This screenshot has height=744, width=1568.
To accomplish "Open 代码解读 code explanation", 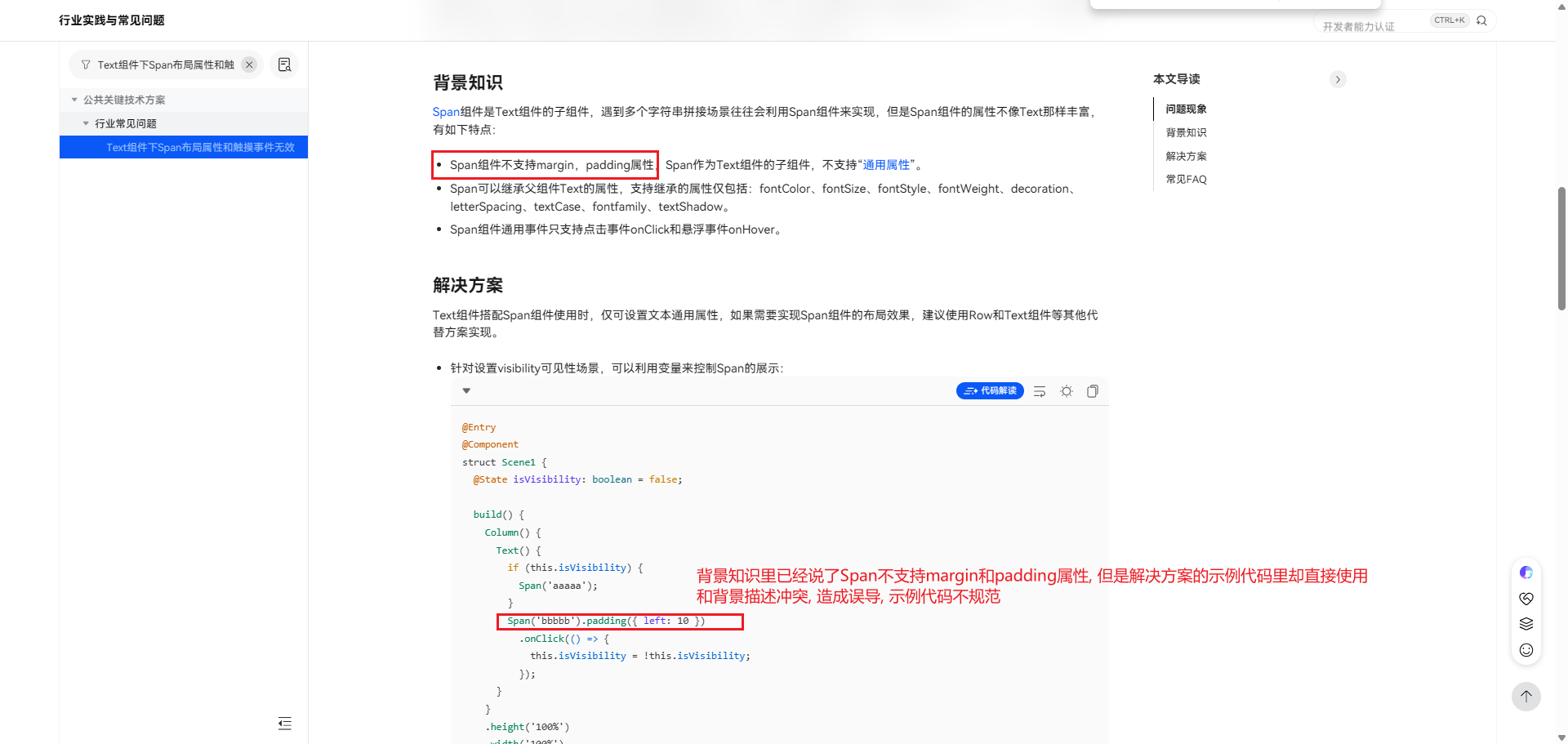I will click(x=990, y=391).
